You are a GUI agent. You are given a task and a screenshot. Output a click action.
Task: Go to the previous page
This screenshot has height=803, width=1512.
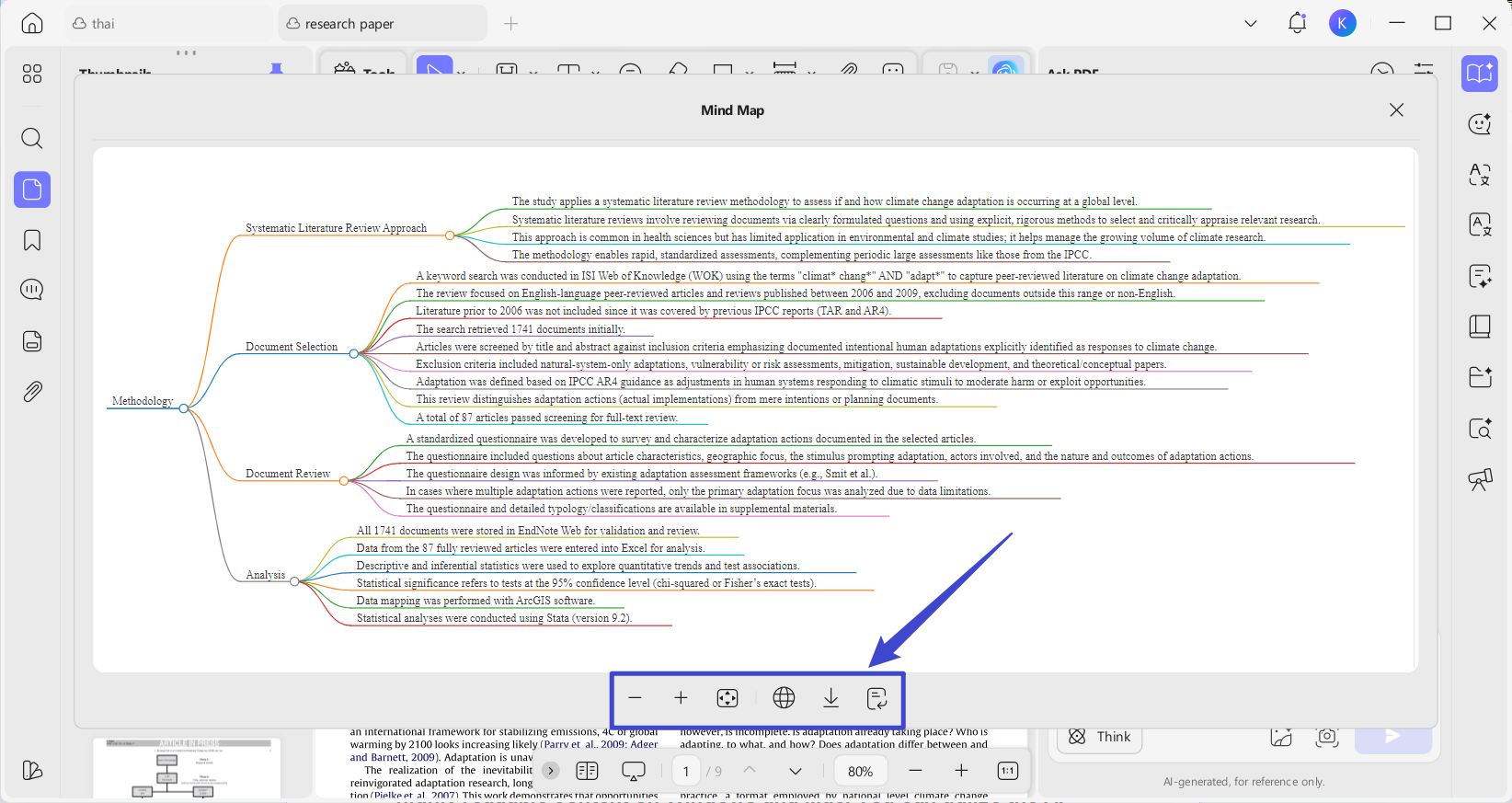point(750,770)
